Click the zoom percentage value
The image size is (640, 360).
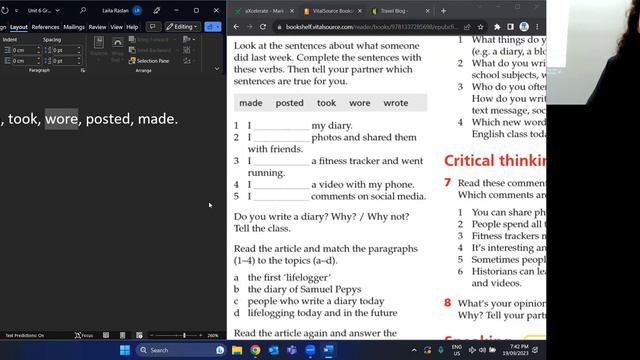(213, 336)
